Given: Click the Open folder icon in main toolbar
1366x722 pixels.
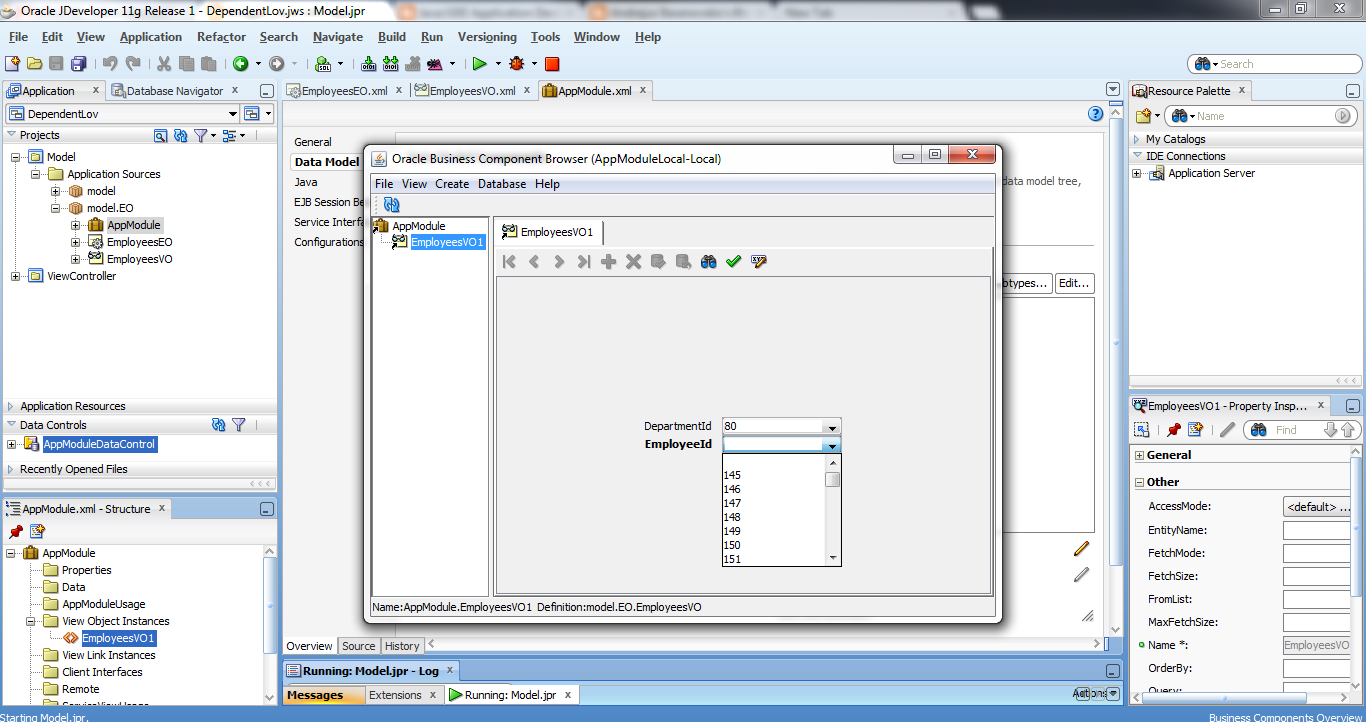Looking at the screenshot, I should click(x=35, y=63).
